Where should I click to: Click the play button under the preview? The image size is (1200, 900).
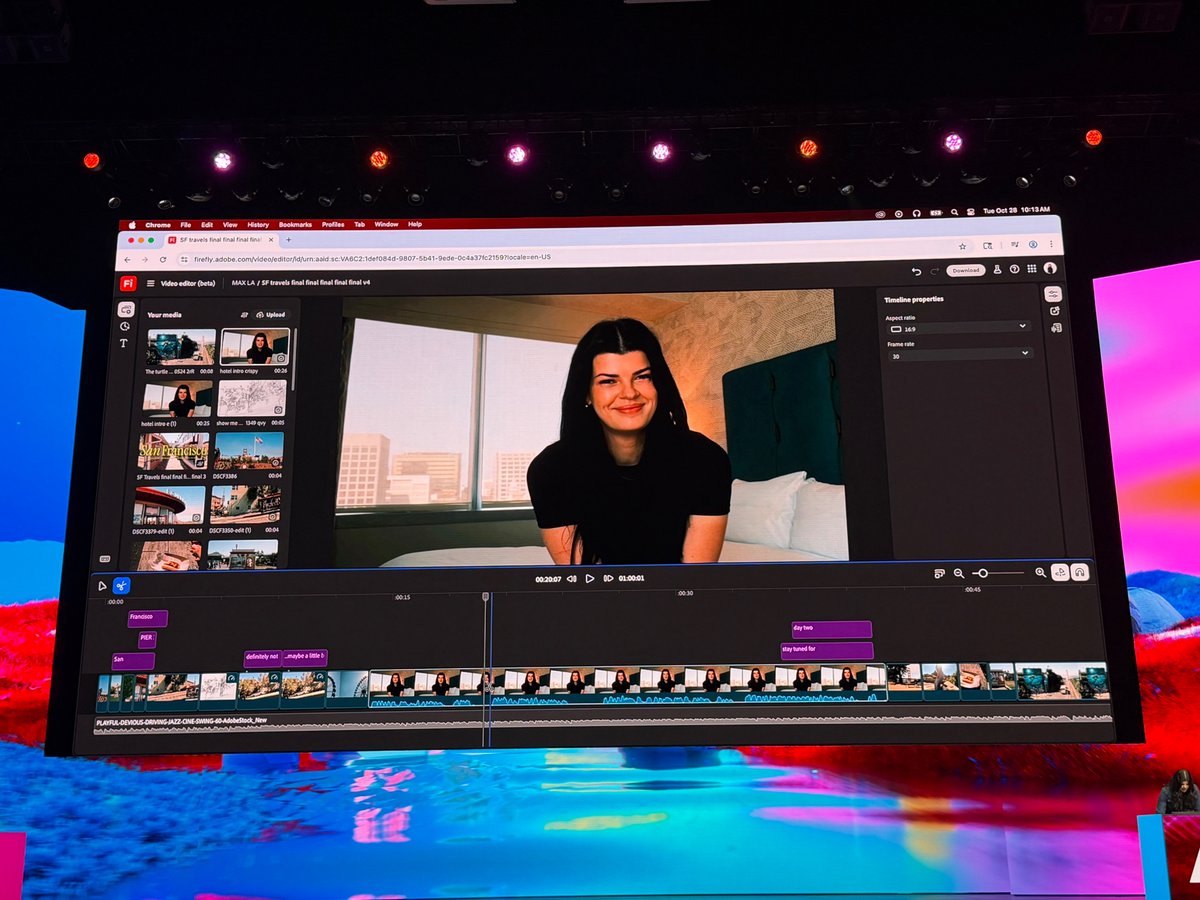click(x=590, y=578)
